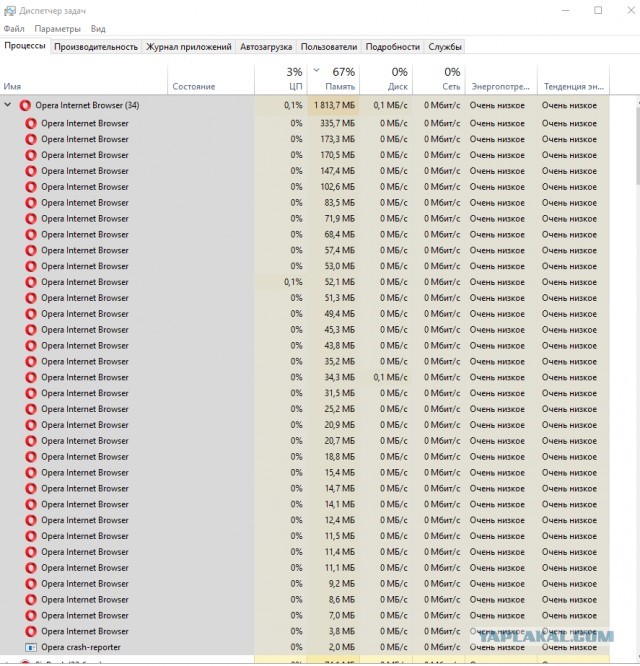
Task: Open the Вид menu
Action: pyautogui.click(x=98, y=29)
